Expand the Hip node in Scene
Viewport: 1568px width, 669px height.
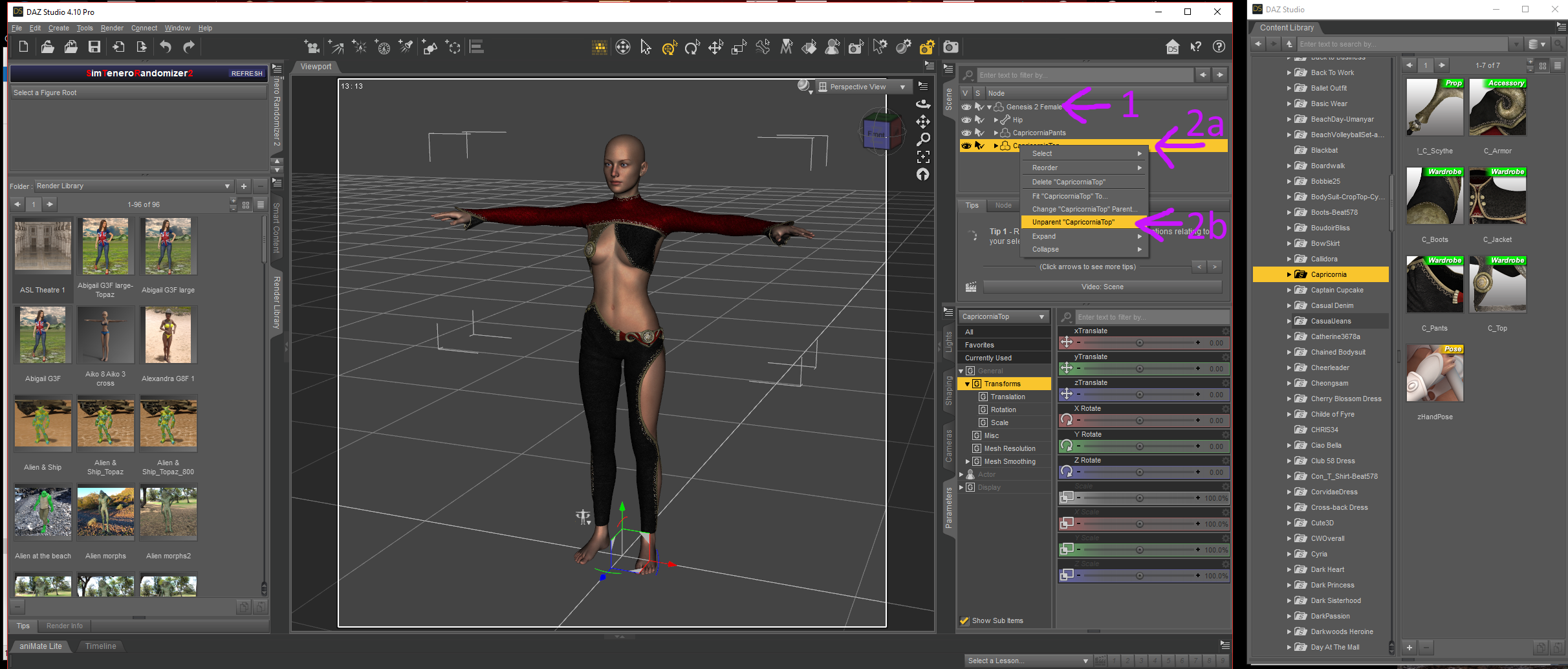[x=996, y=120]
